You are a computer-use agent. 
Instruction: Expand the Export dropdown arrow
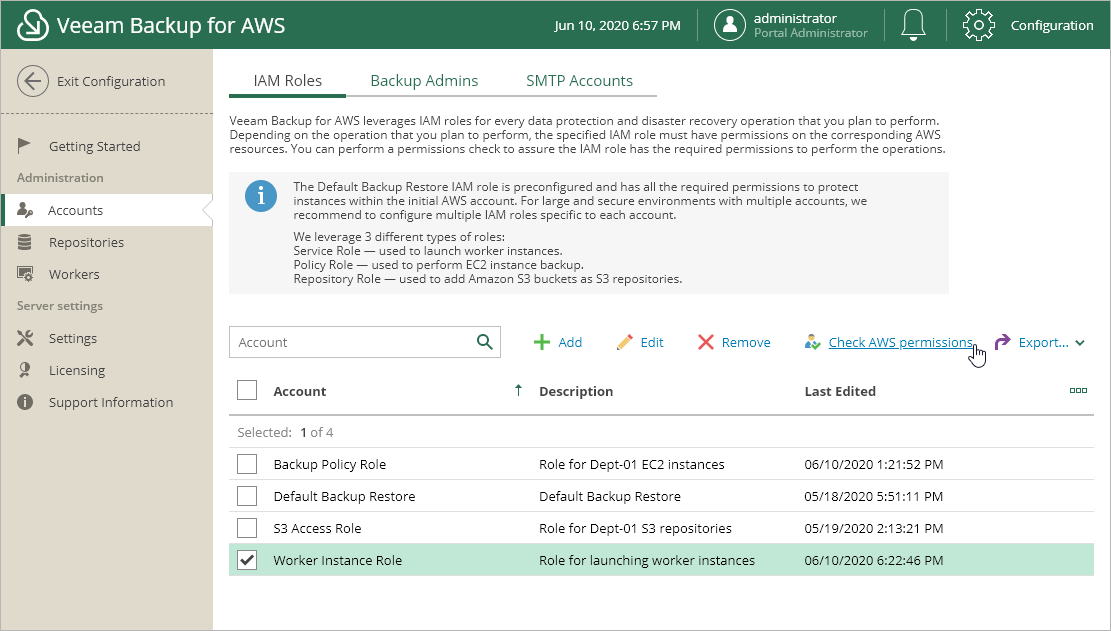(x=1080, y=343)
